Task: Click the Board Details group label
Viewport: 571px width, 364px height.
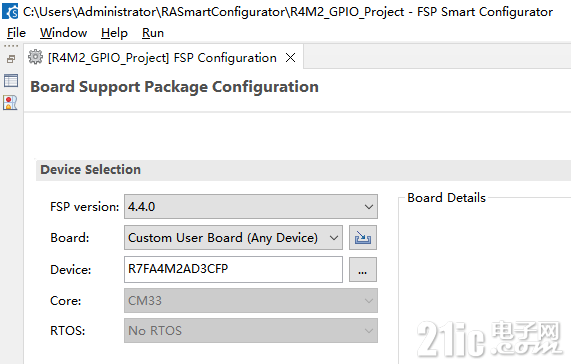Action: (446, 198)
